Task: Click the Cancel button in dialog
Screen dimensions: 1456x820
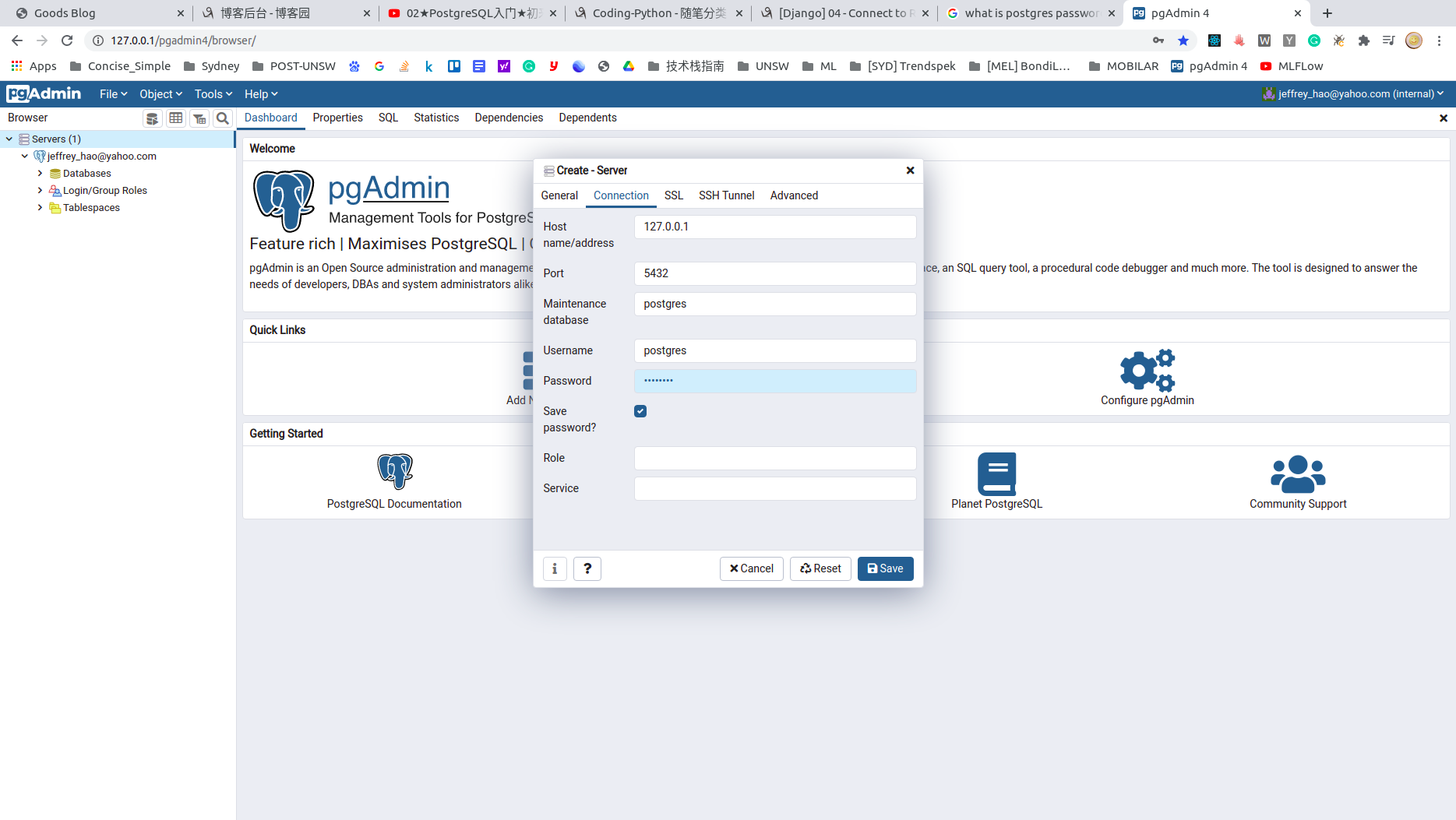Action: pyautogui.click(x=751, y=568)
